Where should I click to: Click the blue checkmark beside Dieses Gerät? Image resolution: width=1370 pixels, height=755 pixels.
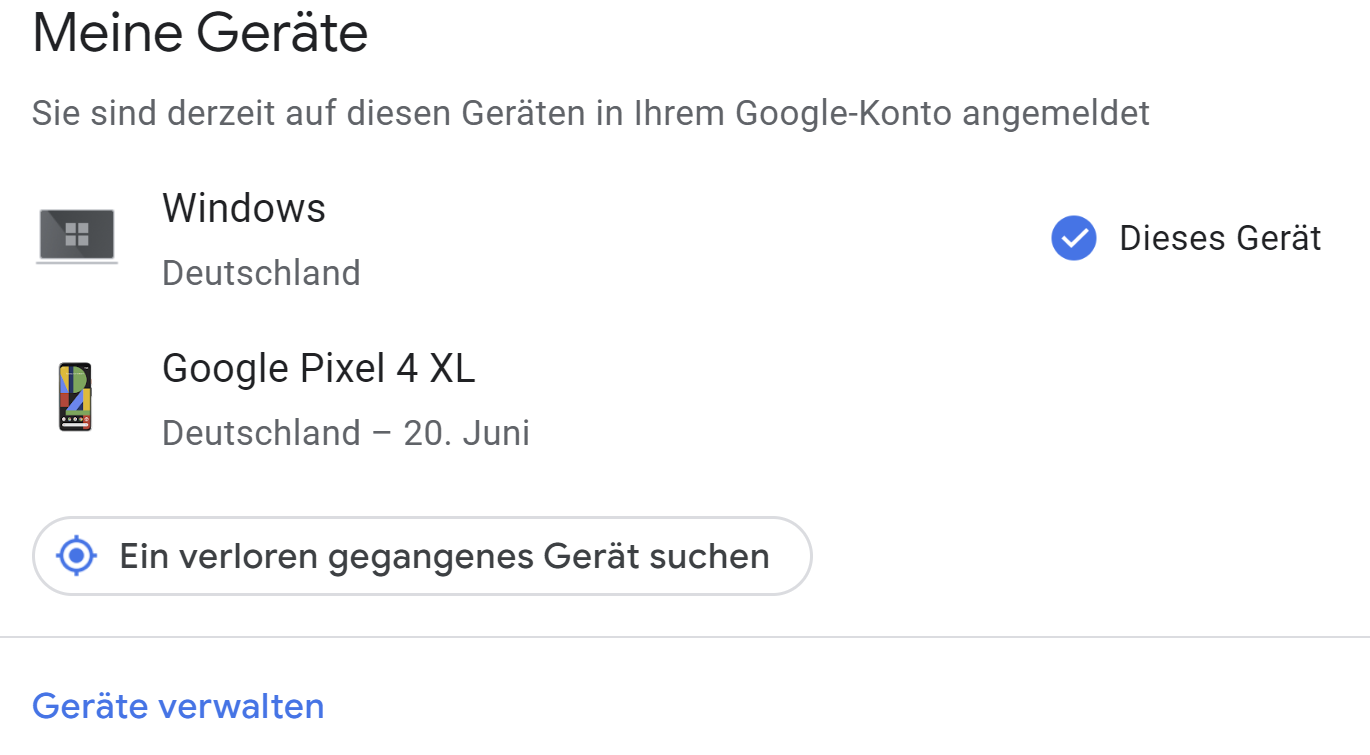tap(1074, 238)
